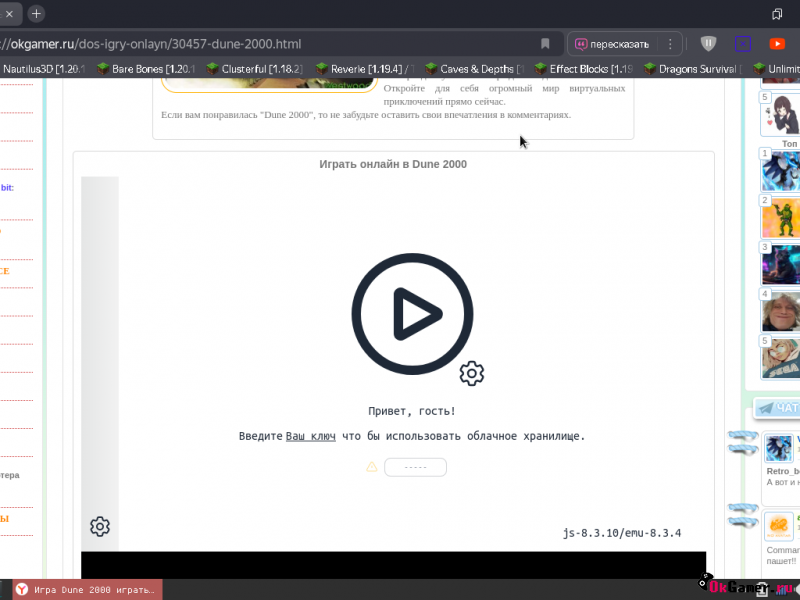Click the stacked-windows icon in the title bar

point(777,14)
